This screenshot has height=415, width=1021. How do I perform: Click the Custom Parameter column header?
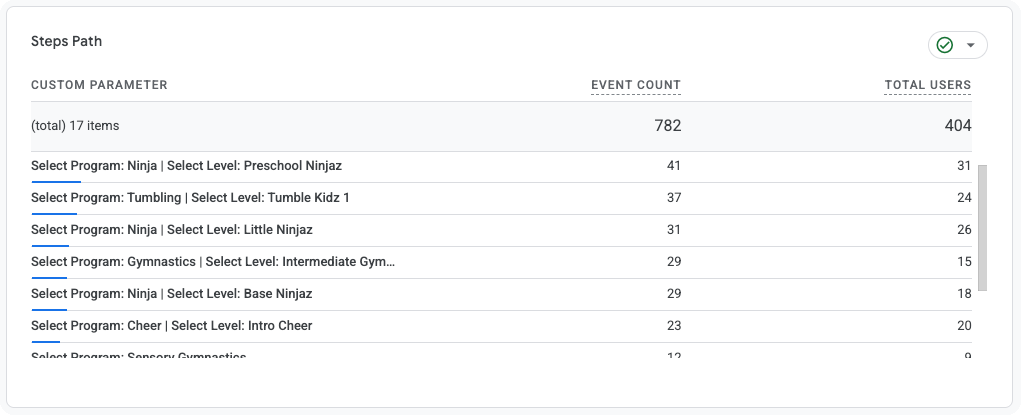point(99,85)
